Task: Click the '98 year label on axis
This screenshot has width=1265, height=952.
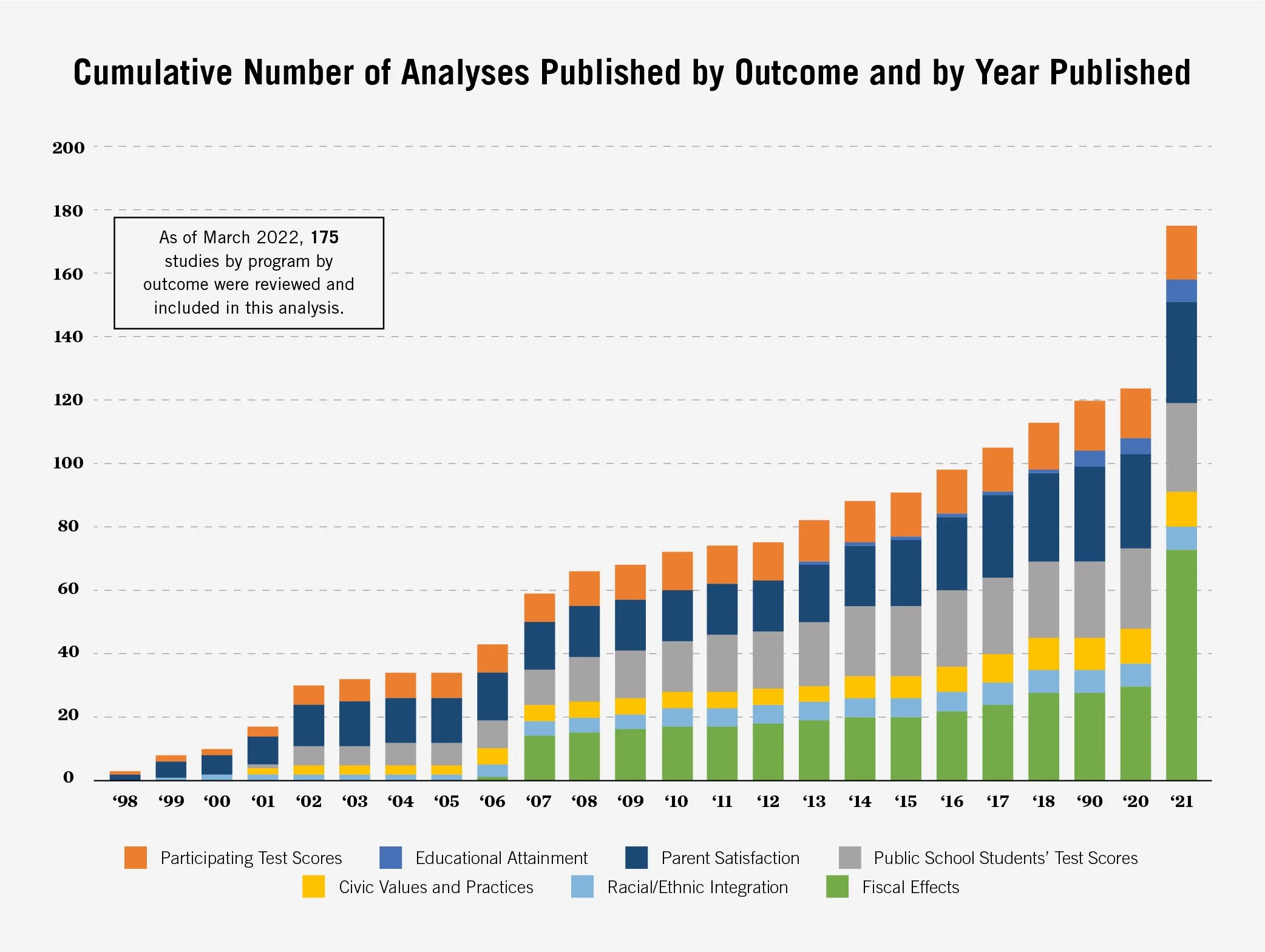Action: [124, 802]
